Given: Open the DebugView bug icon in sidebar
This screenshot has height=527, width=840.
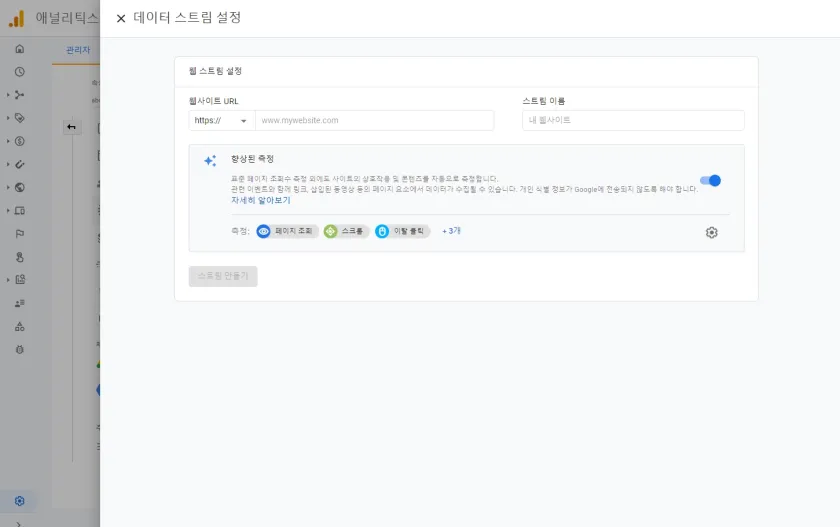Looking at the screenshot, I should (x=20, y=350).
